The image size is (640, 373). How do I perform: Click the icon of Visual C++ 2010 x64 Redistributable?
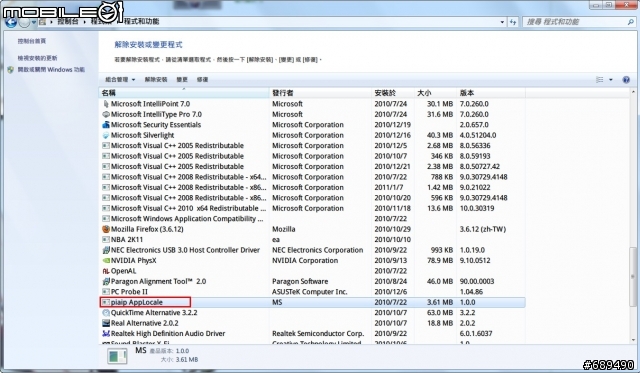coord(106,209)
